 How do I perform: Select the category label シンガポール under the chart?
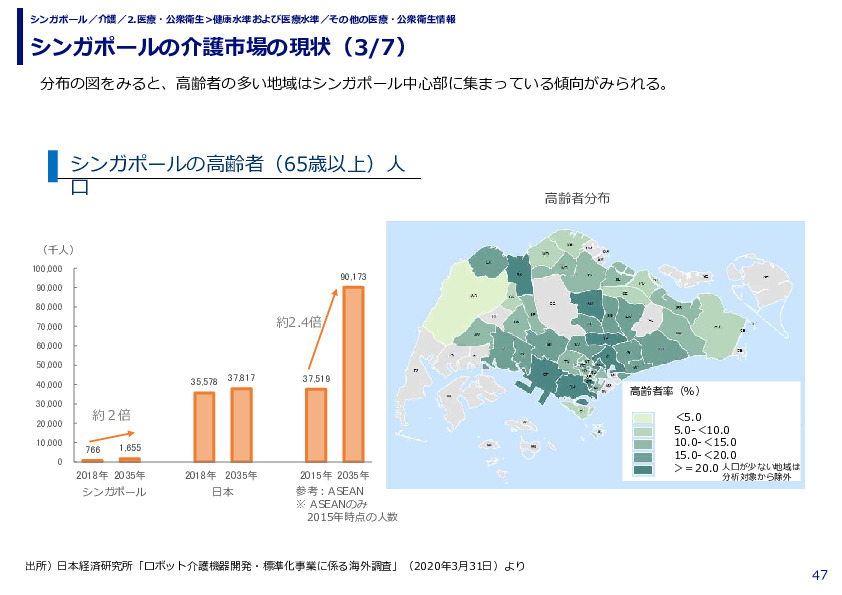[114, 492]
